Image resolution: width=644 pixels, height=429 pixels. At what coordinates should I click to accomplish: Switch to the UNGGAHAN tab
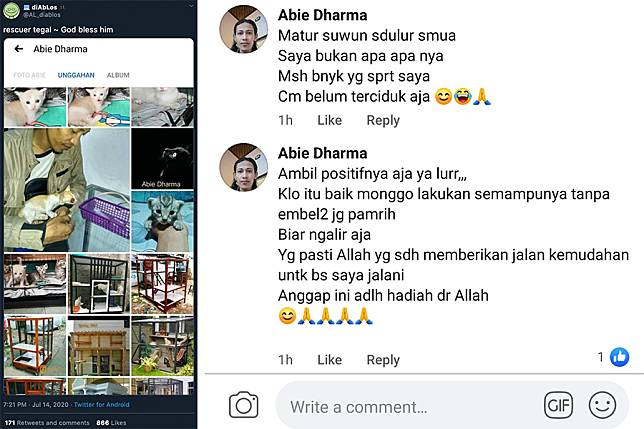coord(76,75)
